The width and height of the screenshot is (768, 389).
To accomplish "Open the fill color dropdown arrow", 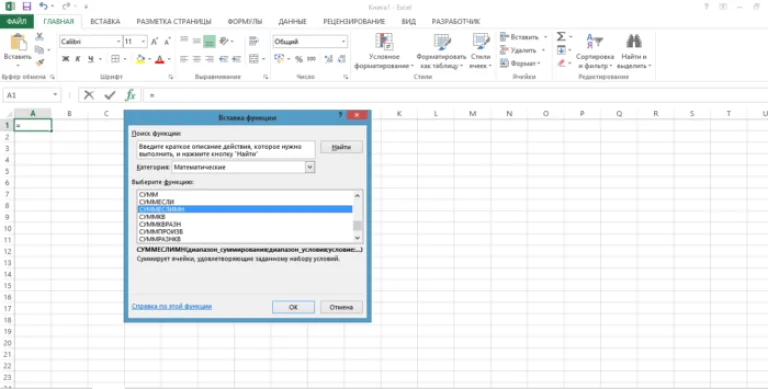I will click(149, 59).
